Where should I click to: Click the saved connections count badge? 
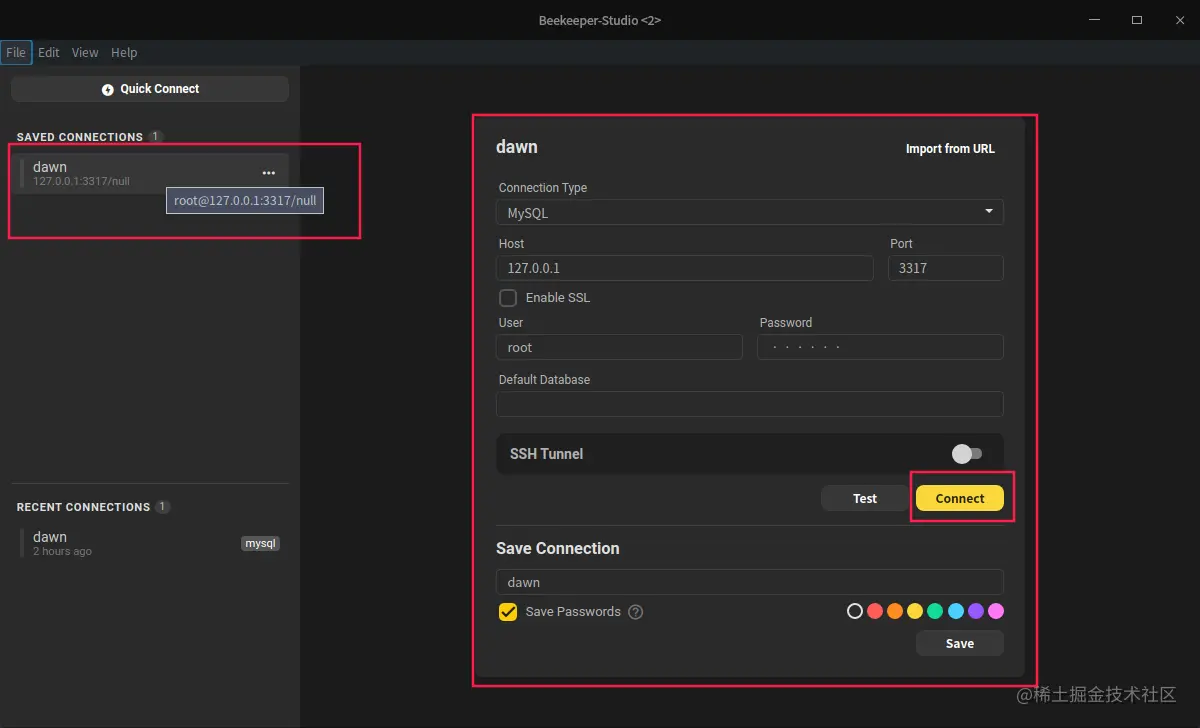(x=156, y=137)
